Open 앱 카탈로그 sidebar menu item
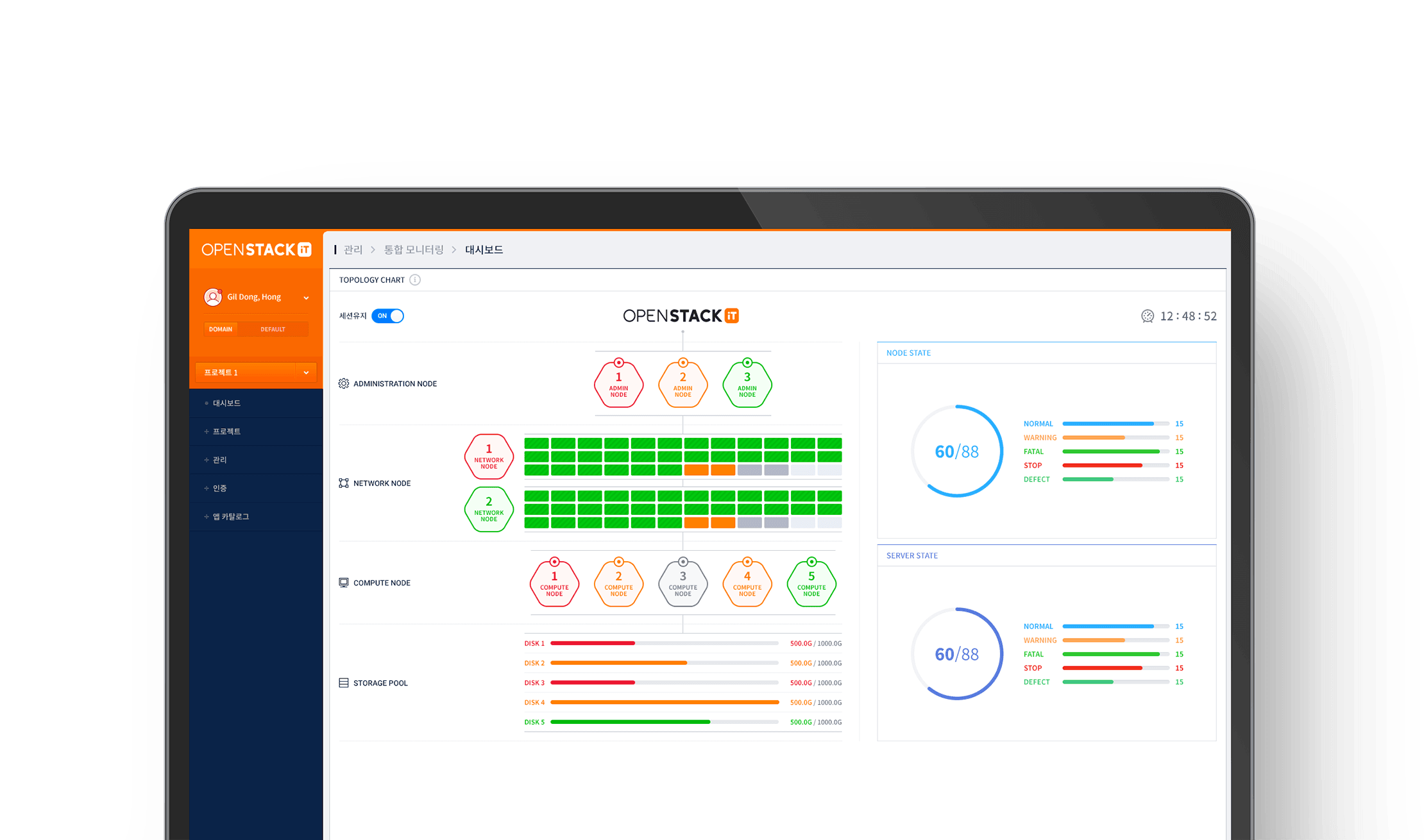Screen dimensions: 1424x840 pyautogui.click(x=231, y=517)
